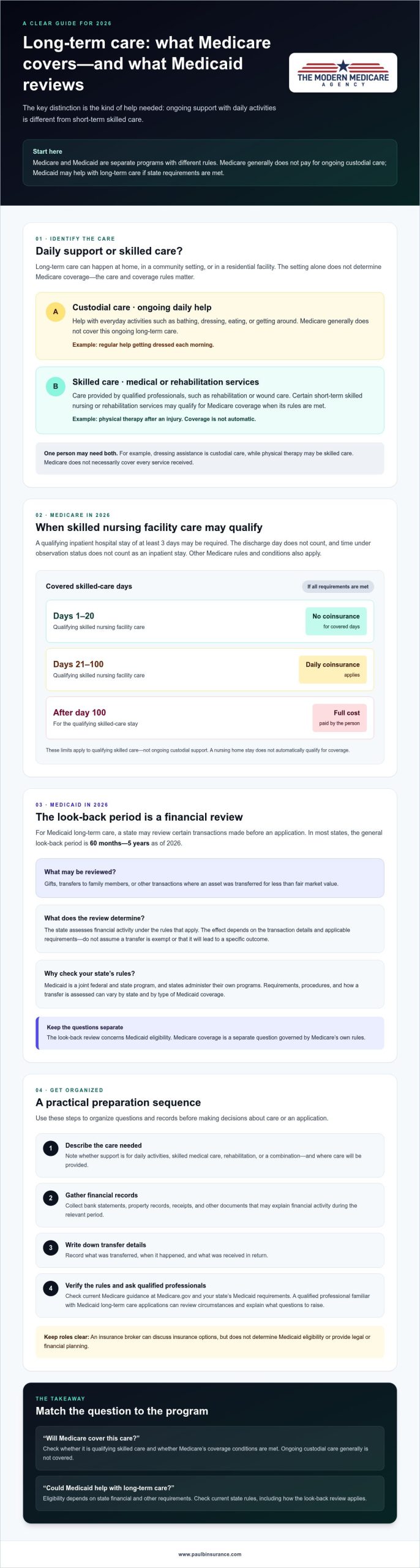Click the Daily coinsurance yellow badge

pos(332,669)
